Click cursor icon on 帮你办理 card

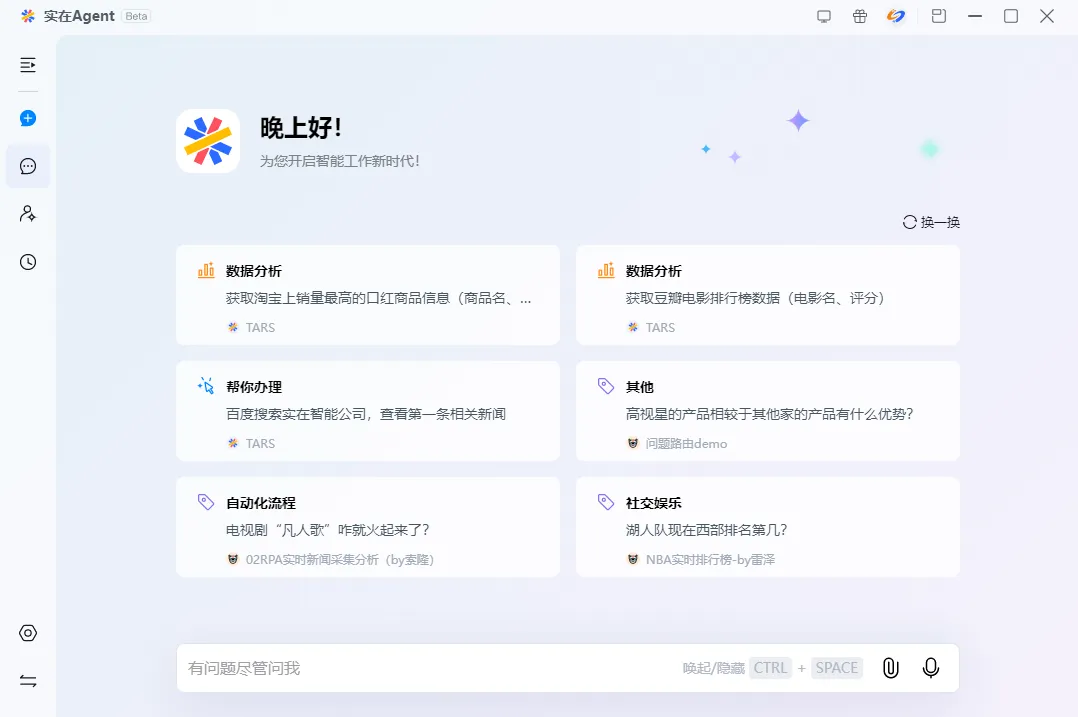[x=206, y=386]
